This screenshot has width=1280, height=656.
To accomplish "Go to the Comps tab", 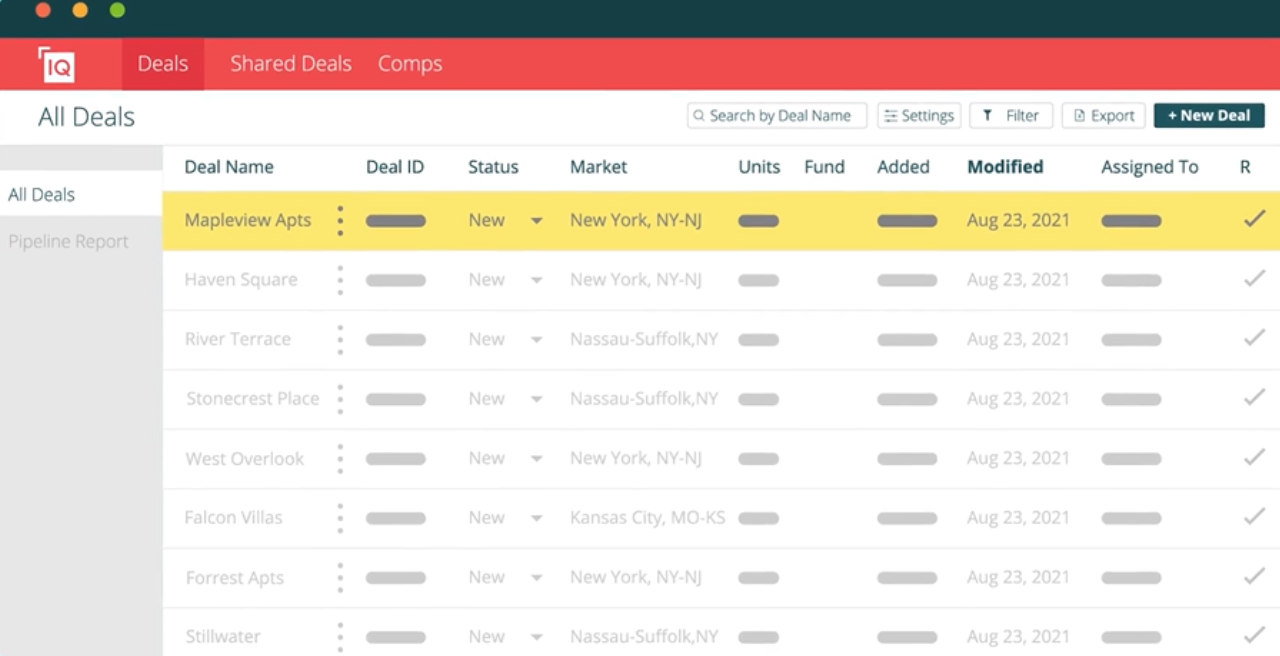I will point(410,64).
